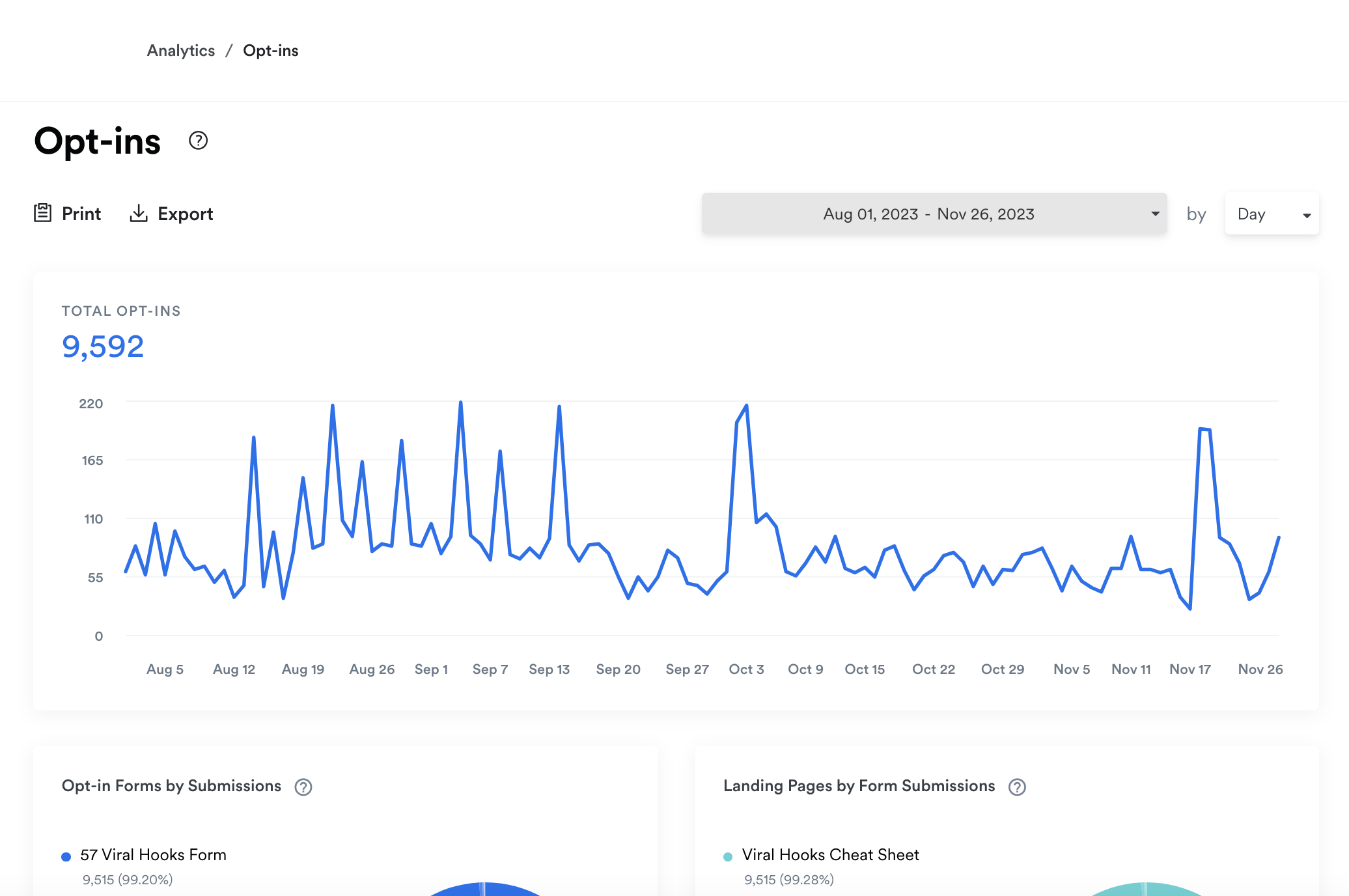
Task: Expand the Day grouping dropdown
Action: pos(1272,214)
